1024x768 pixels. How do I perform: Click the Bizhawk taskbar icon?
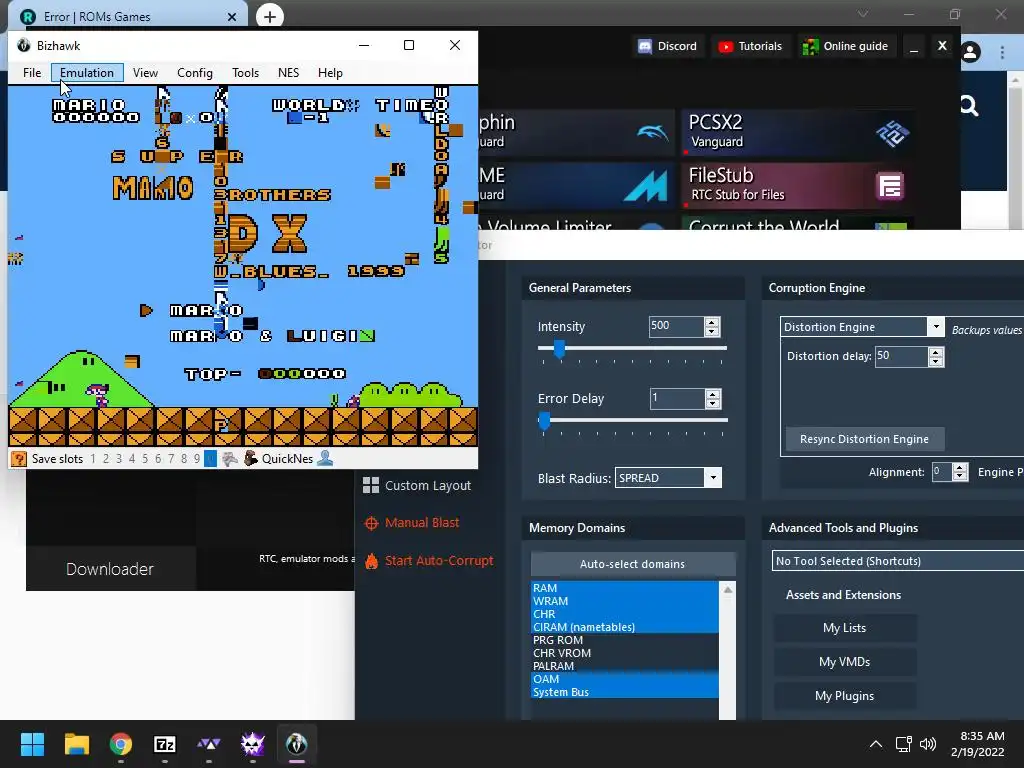(296, 744)
